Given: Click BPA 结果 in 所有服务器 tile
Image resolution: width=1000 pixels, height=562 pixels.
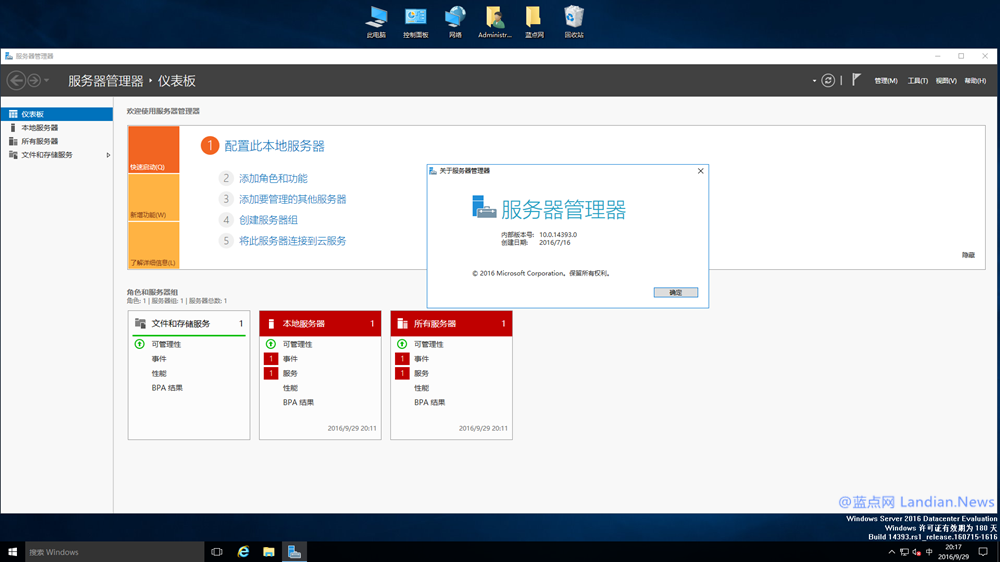Looking at the screenshot, I should click(x=430, y=403).
